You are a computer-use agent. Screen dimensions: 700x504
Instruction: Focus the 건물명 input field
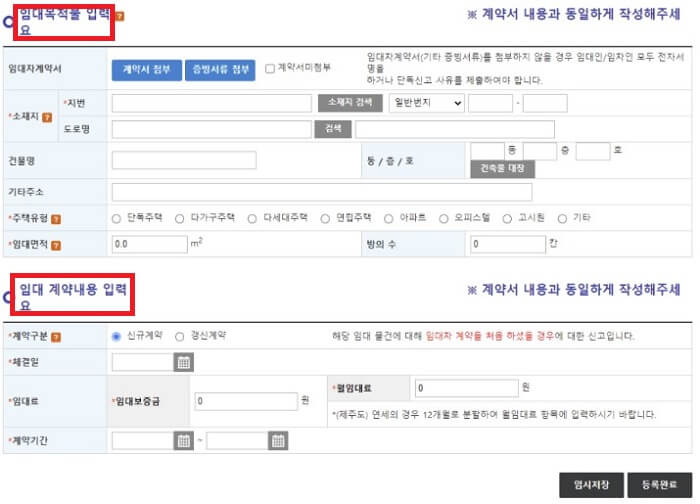point(184,160)
